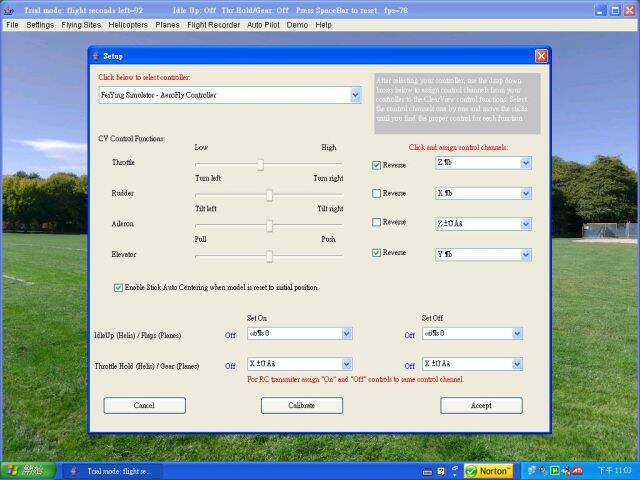Click the keyboard icon in the language bar

427,472
